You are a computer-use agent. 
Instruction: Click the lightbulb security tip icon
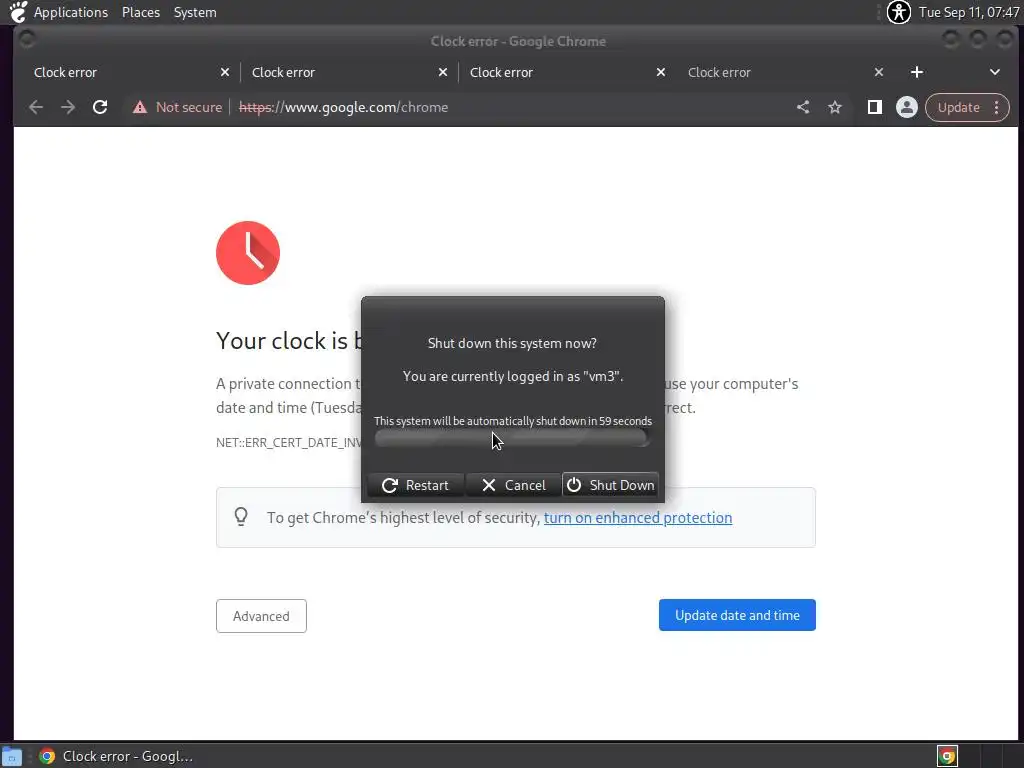click(241, 517)
